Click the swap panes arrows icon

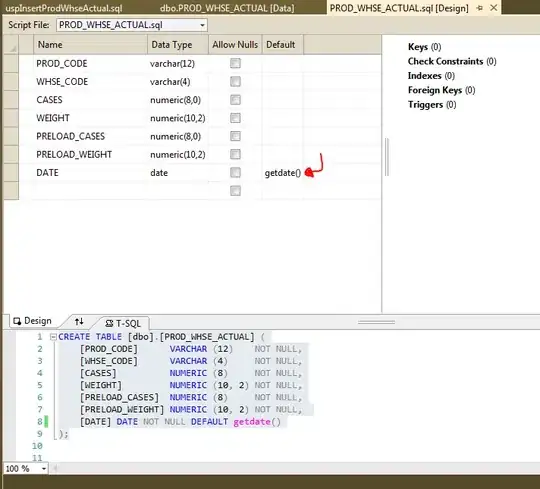(x=79, y=321)
